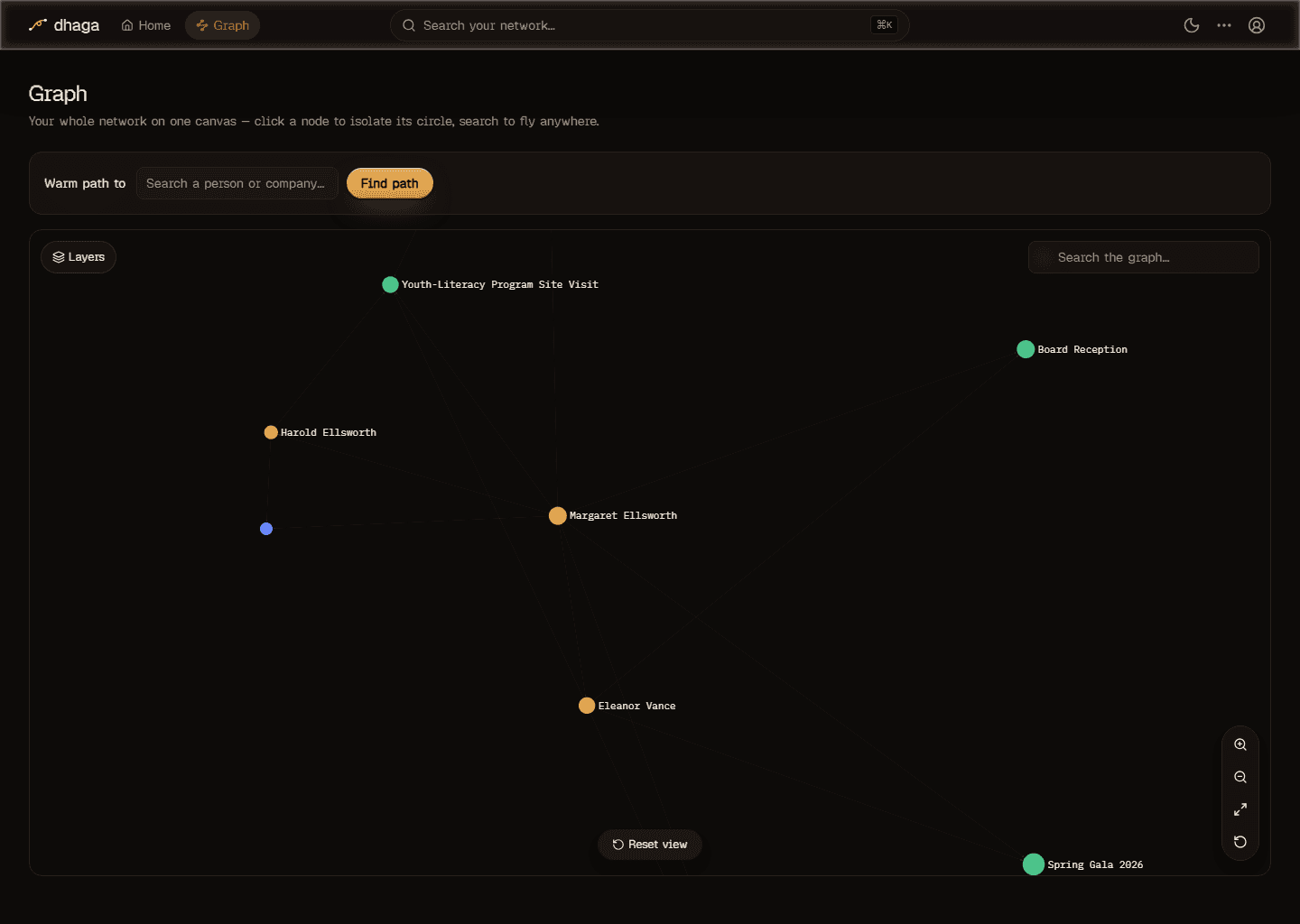Click the Find path button
The width and height of the screenshot is (1300, 924).
point(390,183)
